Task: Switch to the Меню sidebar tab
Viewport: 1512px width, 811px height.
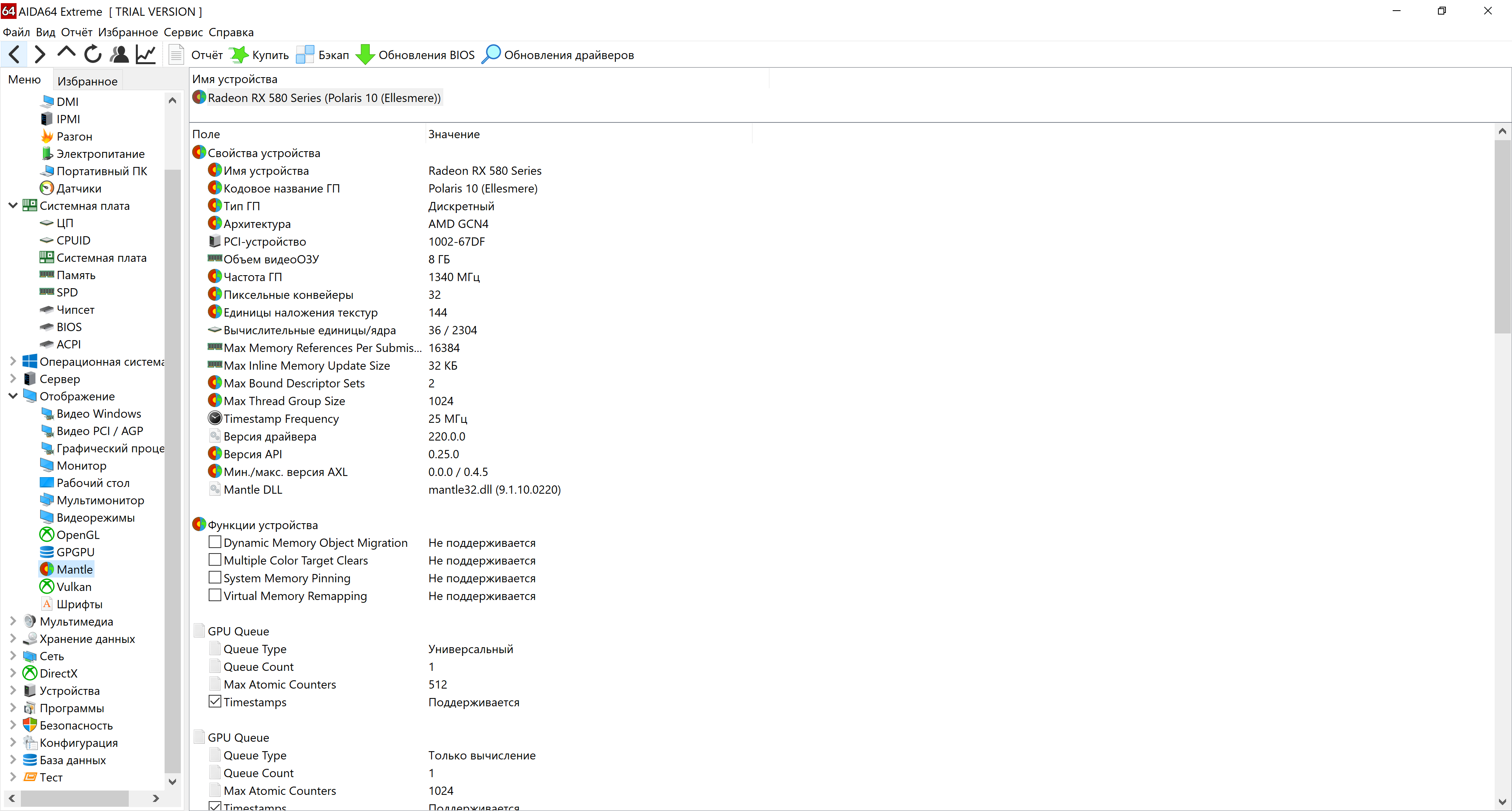Action: click(24, 80)
